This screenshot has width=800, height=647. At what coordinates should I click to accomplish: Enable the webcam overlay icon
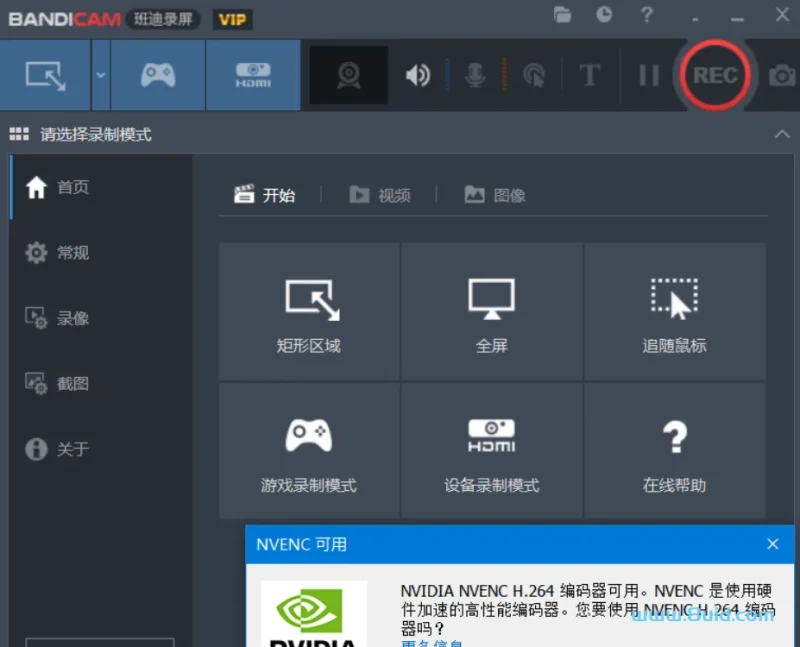[348, 75]
